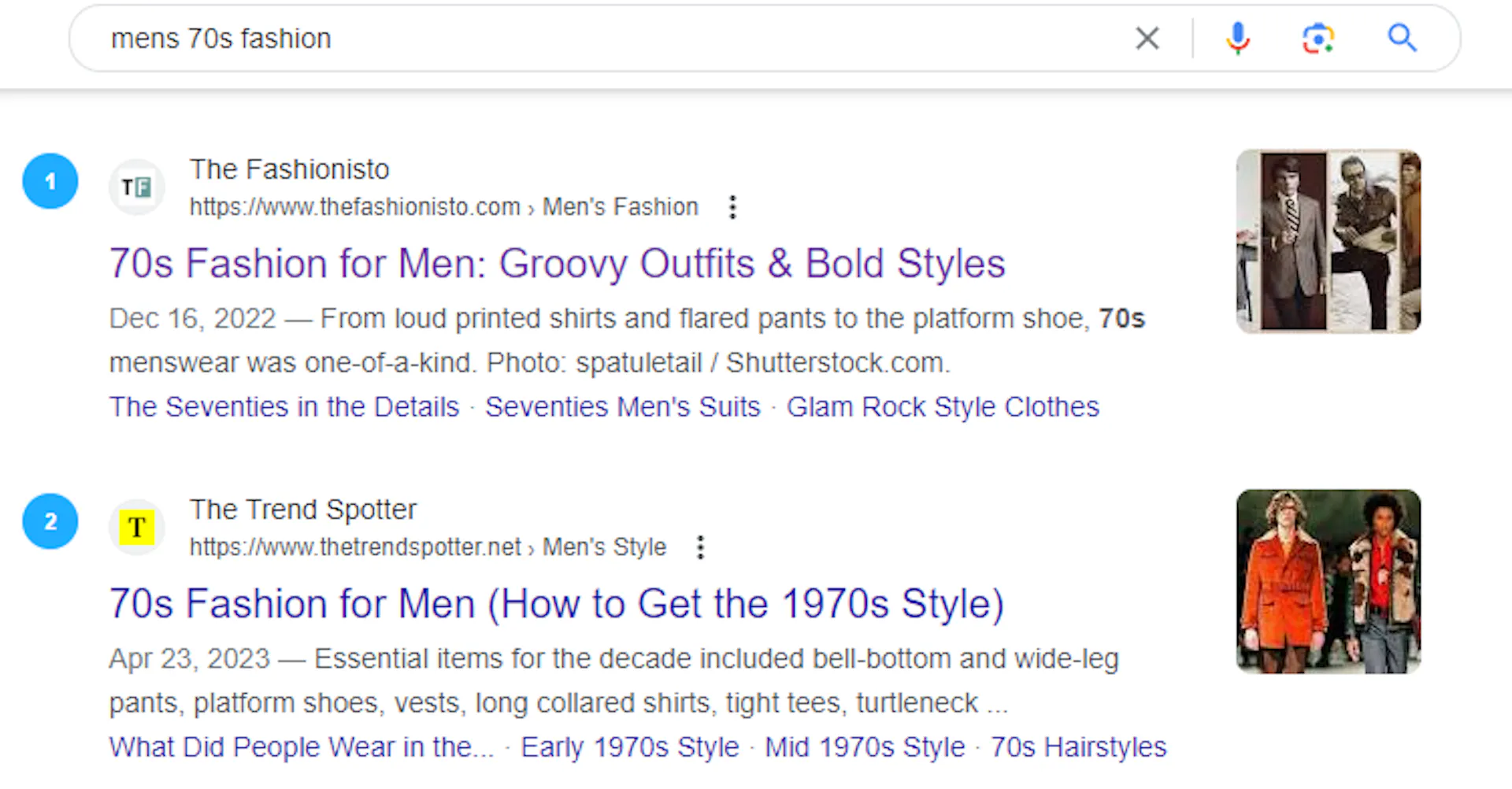Open '70s Fashion for Men (How to Get the 1970s Style)'
1512x789 pixels.
556,604
